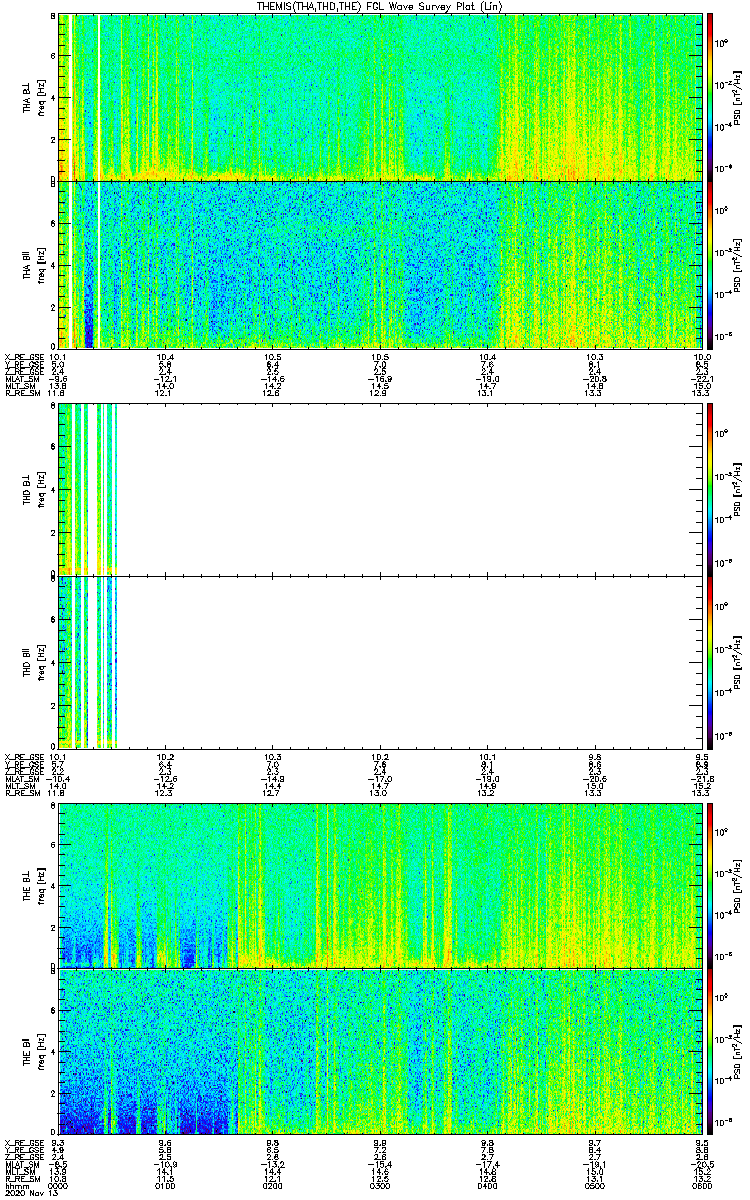Click the color bar beside THA B-parallel panel
This screenshot has height=1200, width=750.
(x=710, y=264)
